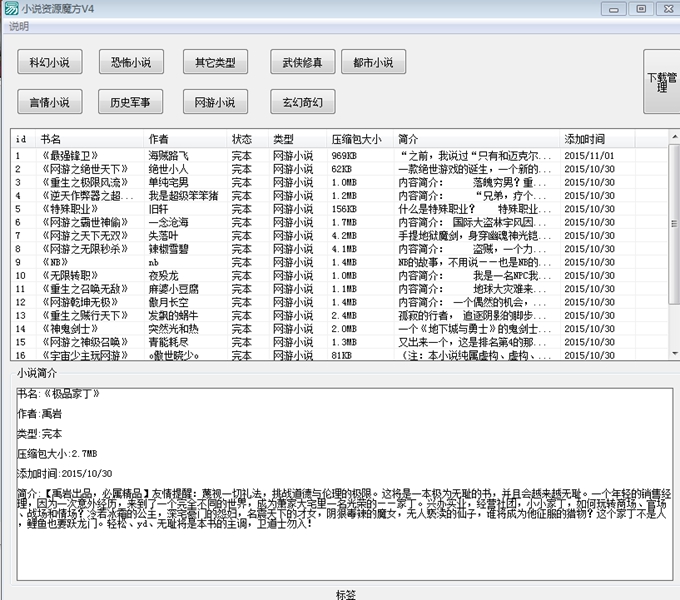Click the 小说资源魔方V4 app icon
Viewport: 680px width, 600px height.
click(x=11, y=8)
